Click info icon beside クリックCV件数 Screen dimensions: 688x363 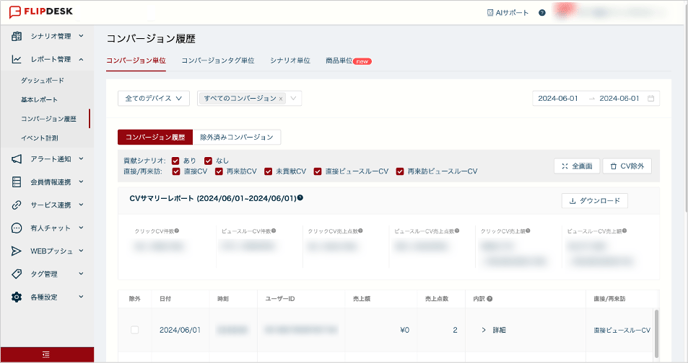pos(177,230)
